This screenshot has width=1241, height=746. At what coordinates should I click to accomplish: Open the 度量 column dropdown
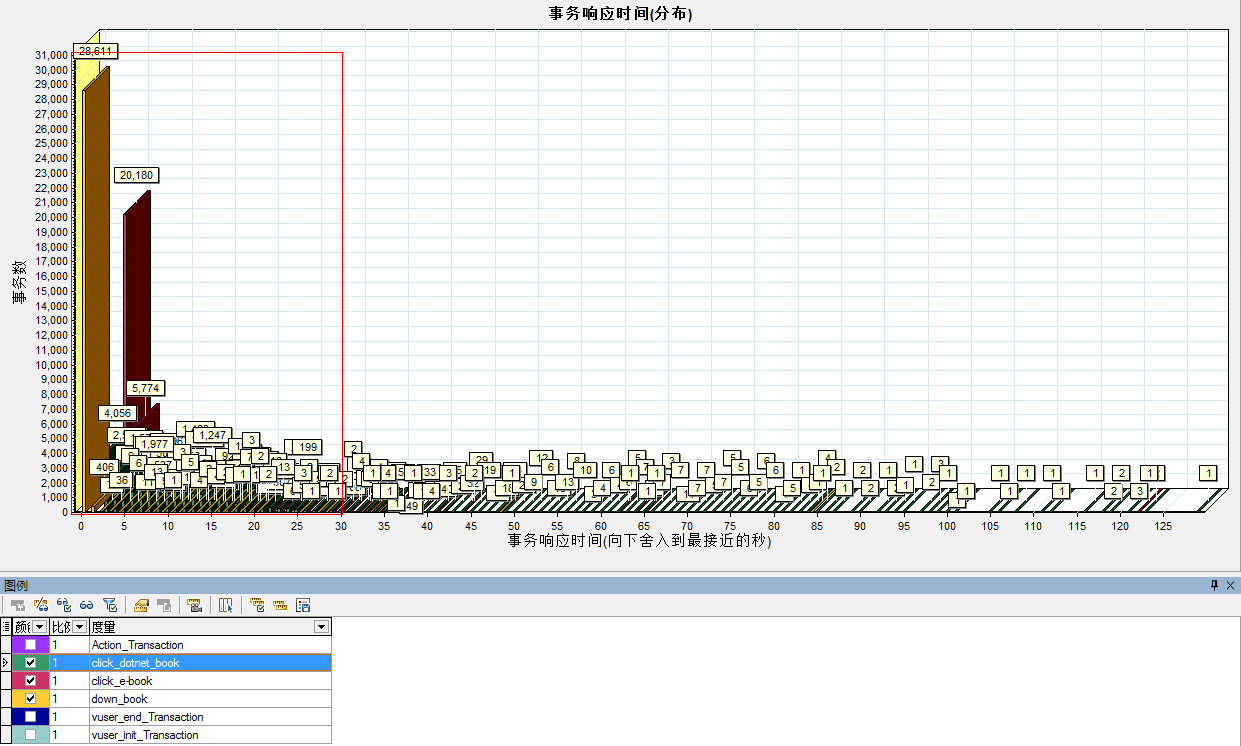(x=321, y=626)
